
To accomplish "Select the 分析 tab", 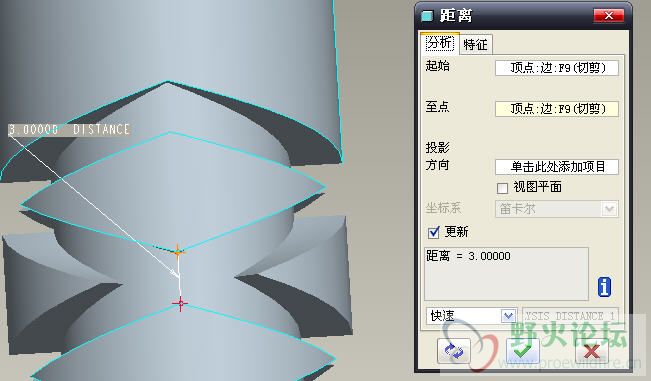I will click(x=440, y=43).
